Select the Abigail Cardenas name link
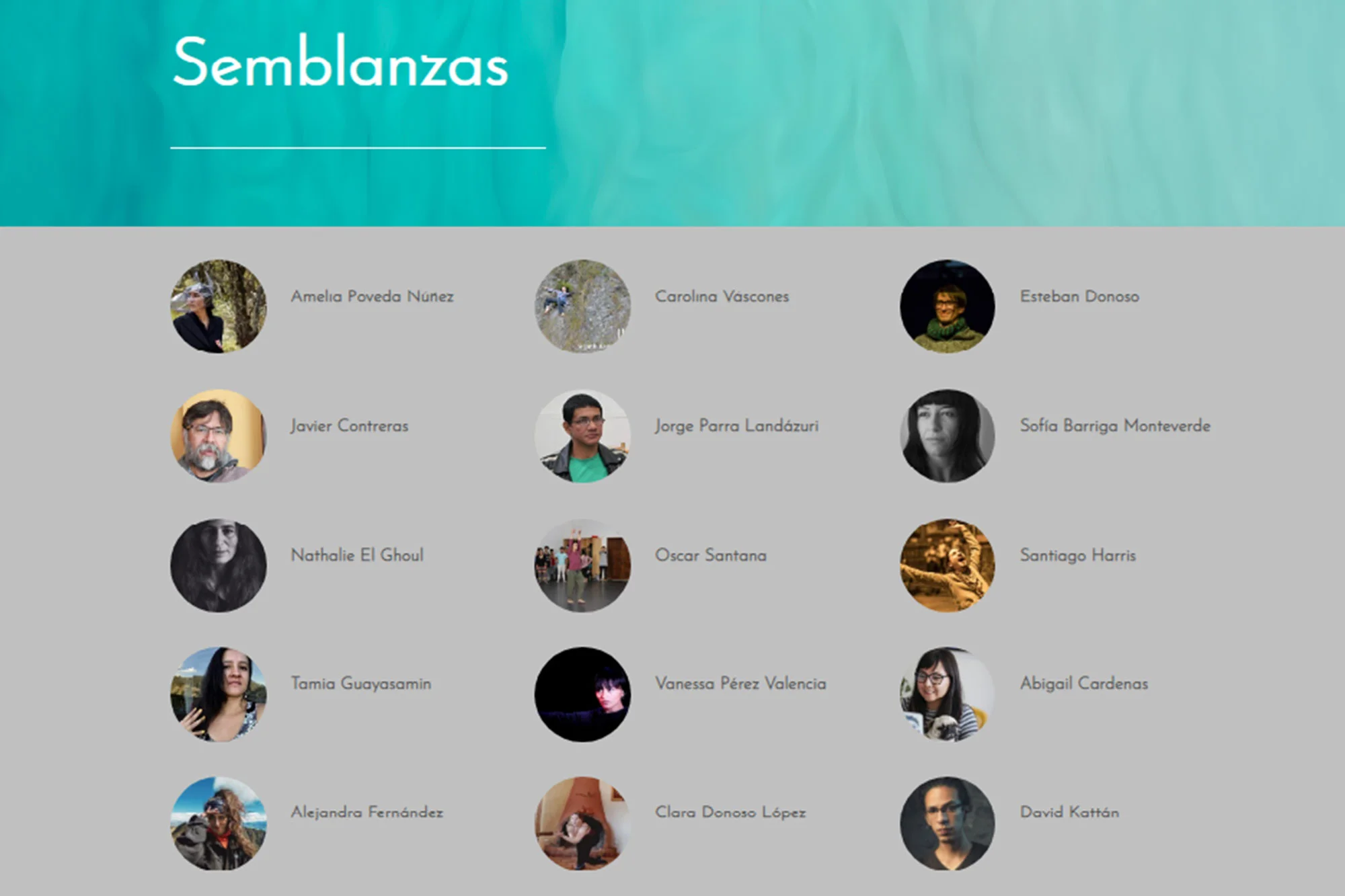The width and height of the screenshot is (1345, 896). pyautogui.click(x=1083, y=684)
